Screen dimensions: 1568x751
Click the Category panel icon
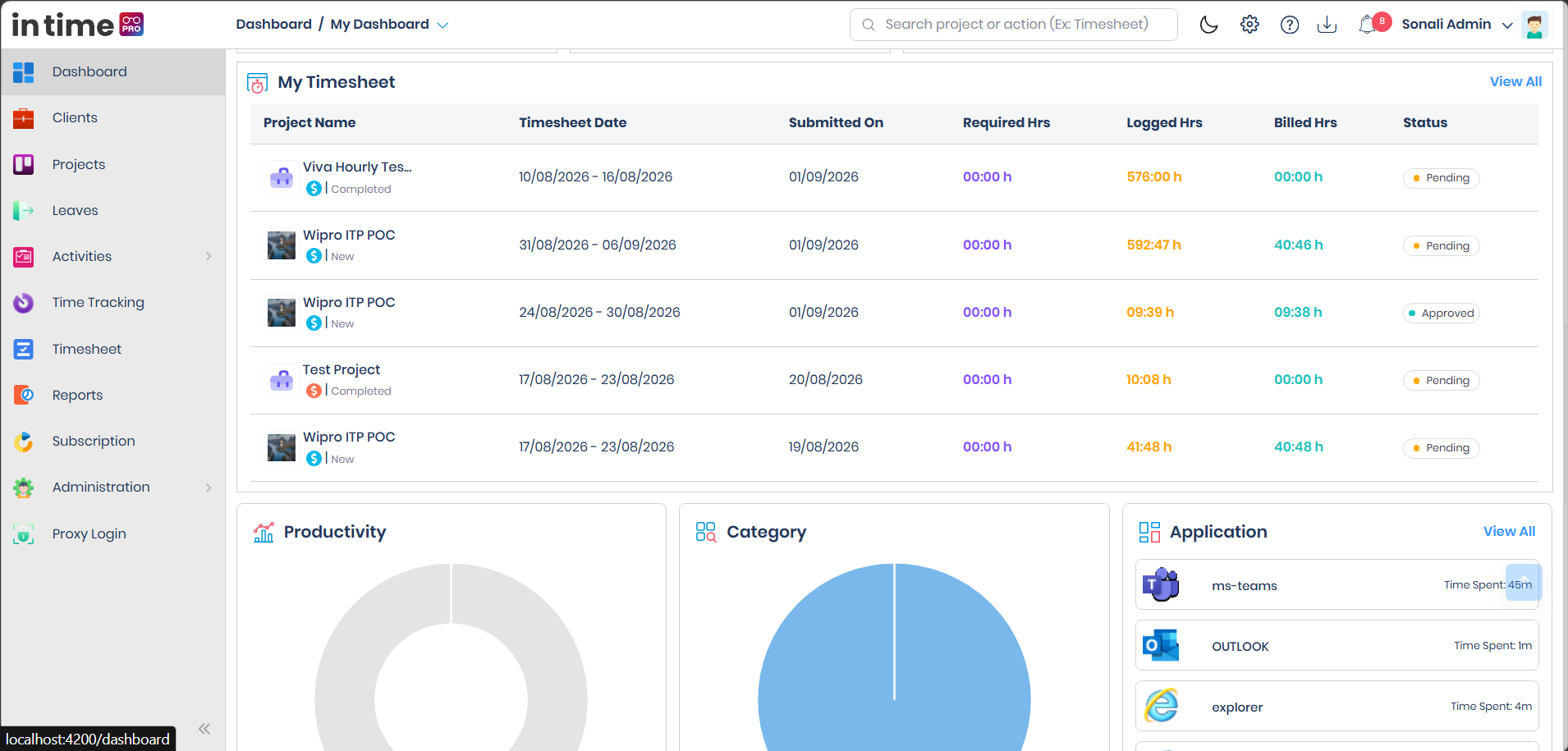(x=706, y=532)
